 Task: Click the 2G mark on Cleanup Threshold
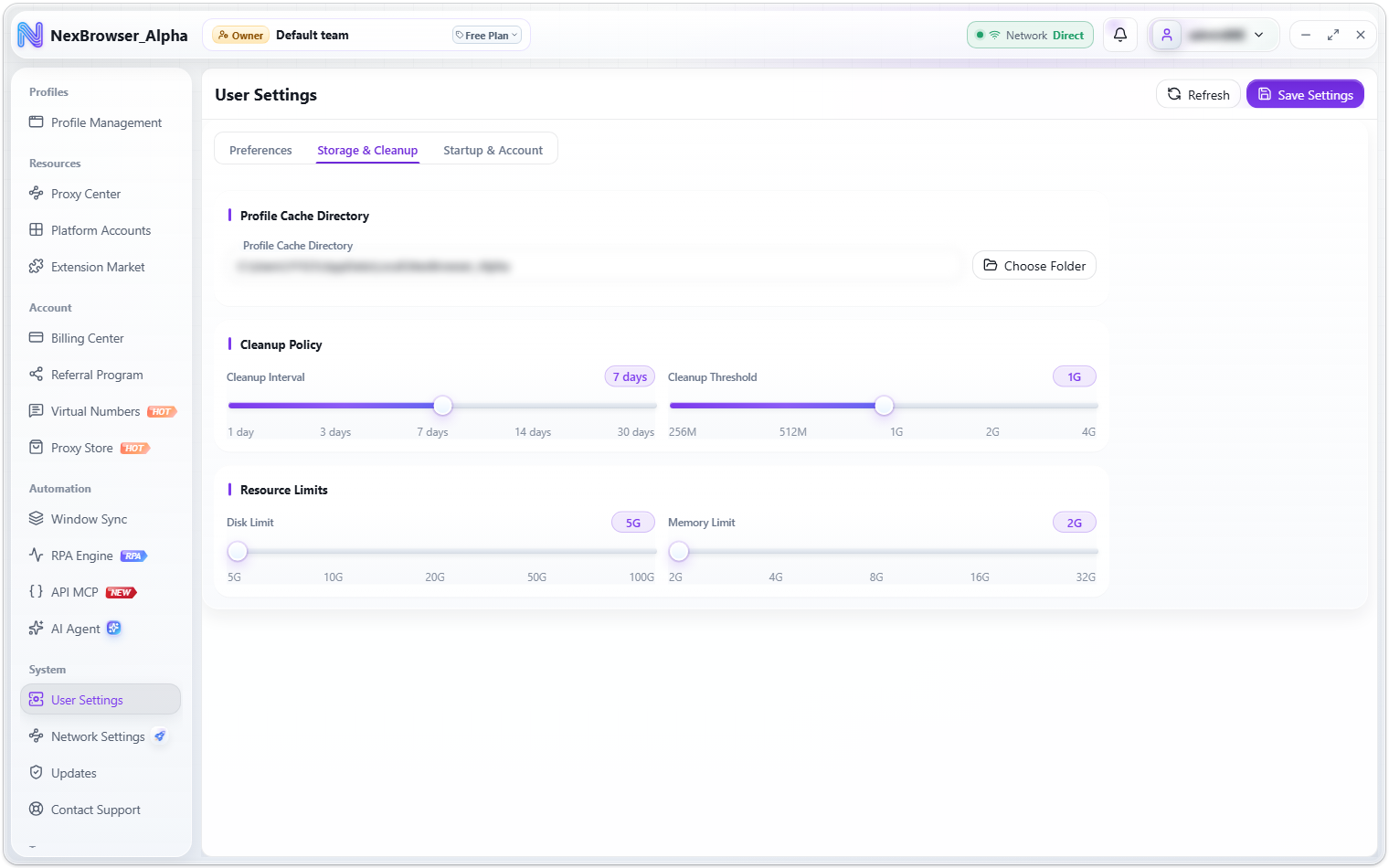[992, 432]
